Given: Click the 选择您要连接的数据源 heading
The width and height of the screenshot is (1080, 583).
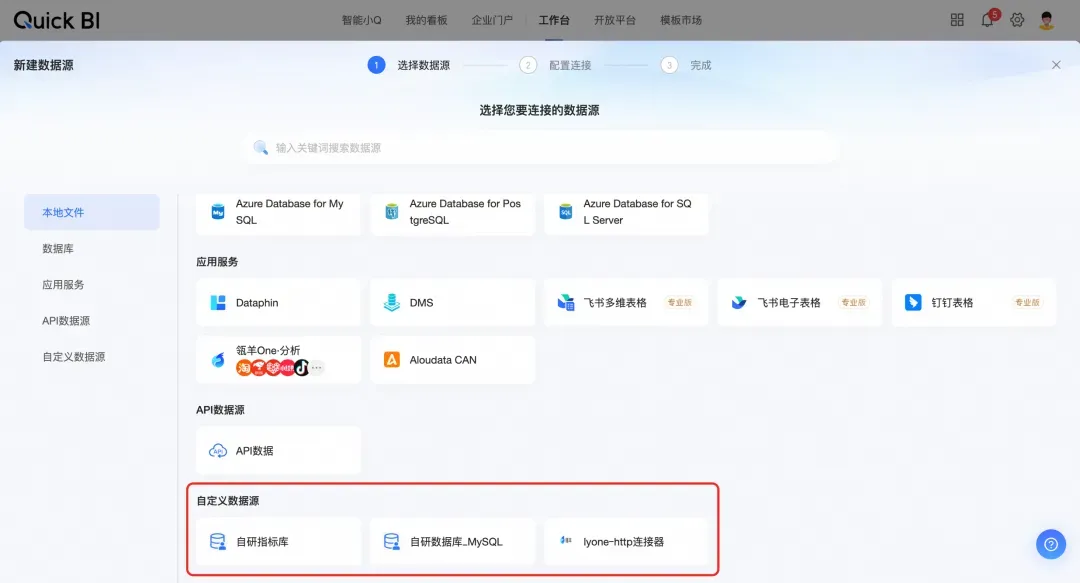Looking at the screenshot, I should tap(539, 110).
